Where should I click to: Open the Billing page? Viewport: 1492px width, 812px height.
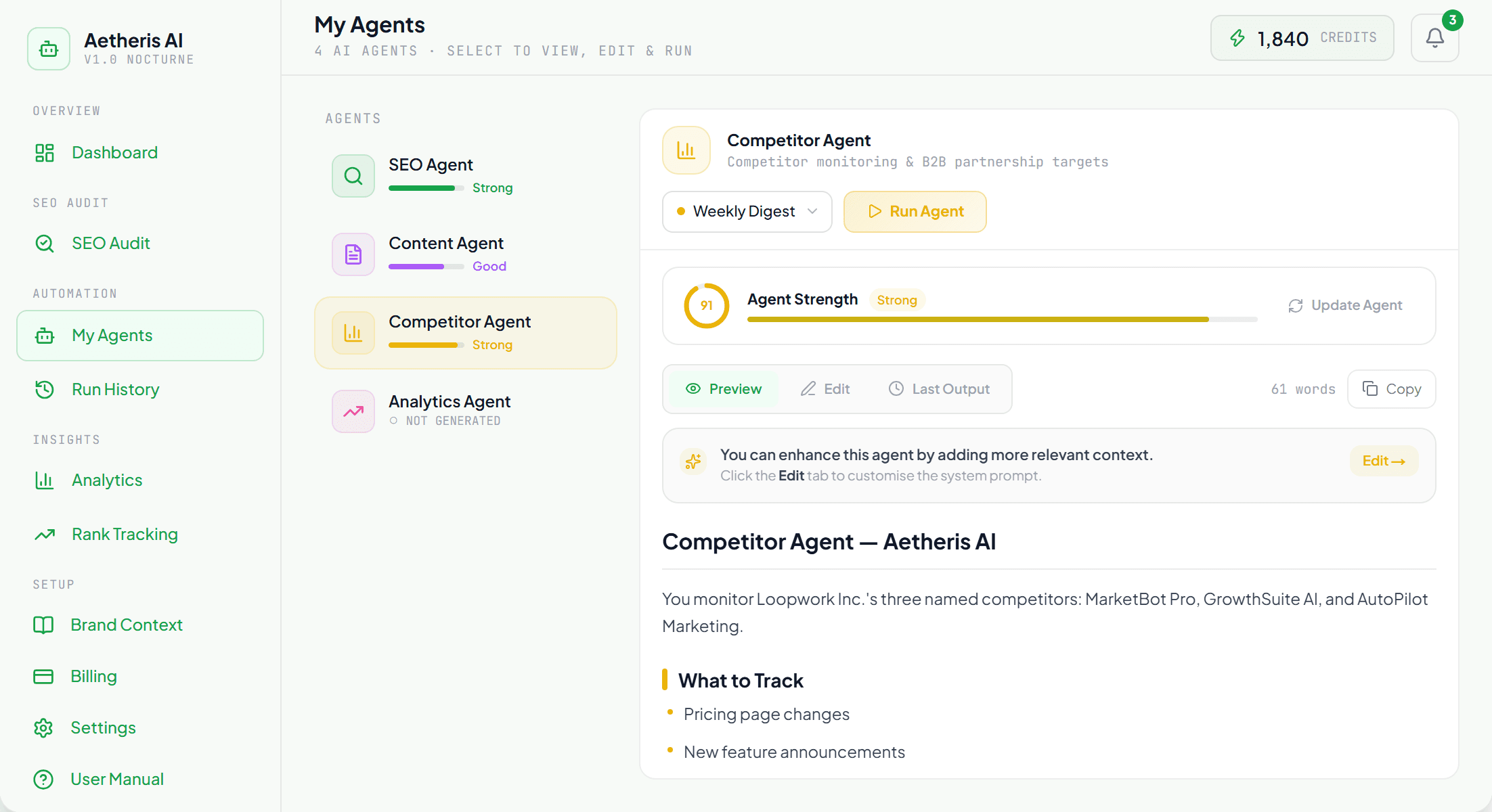coord(139,677)
